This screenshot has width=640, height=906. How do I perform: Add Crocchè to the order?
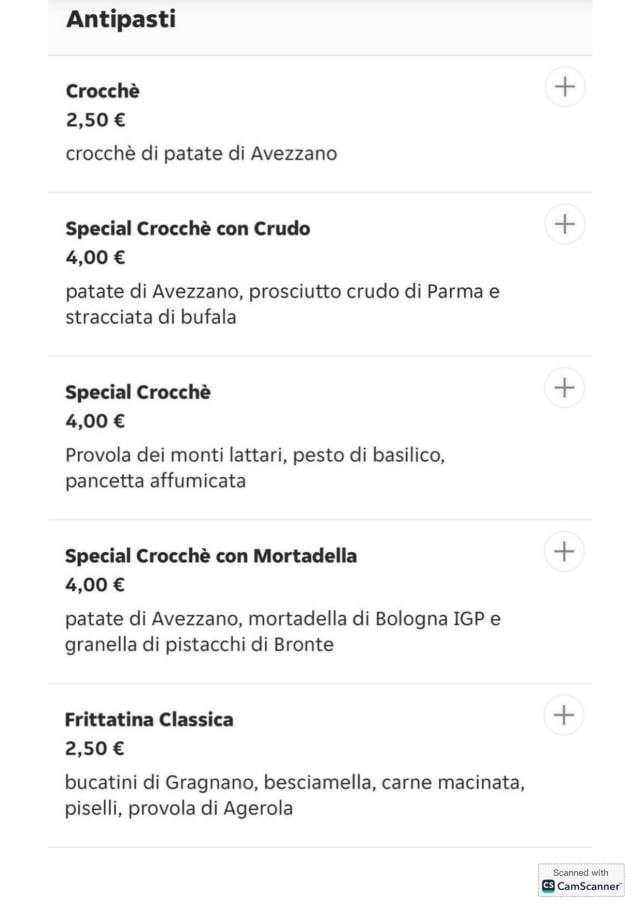coord(564,87)
